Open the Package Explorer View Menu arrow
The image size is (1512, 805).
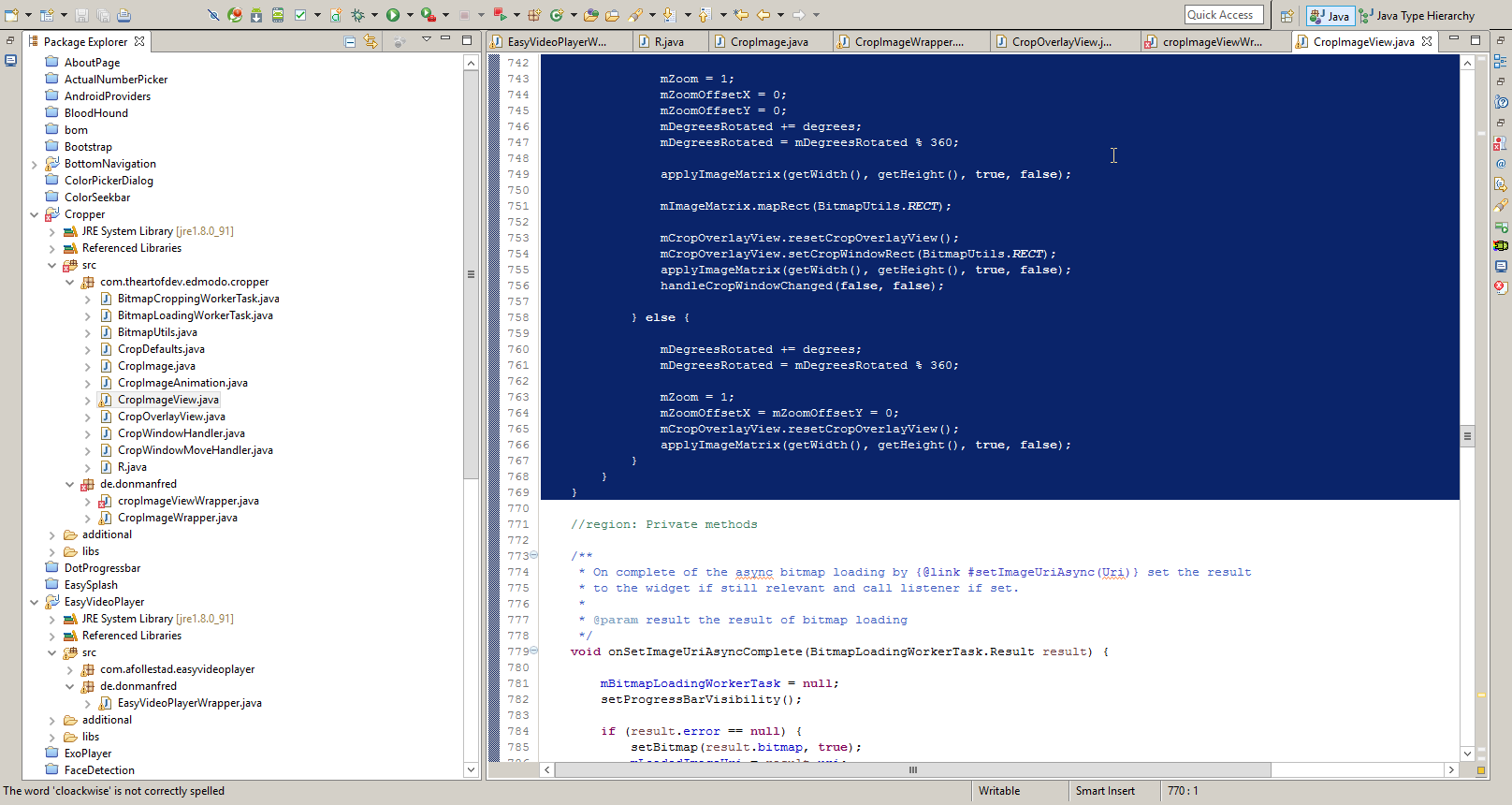(x=426, y=39)
